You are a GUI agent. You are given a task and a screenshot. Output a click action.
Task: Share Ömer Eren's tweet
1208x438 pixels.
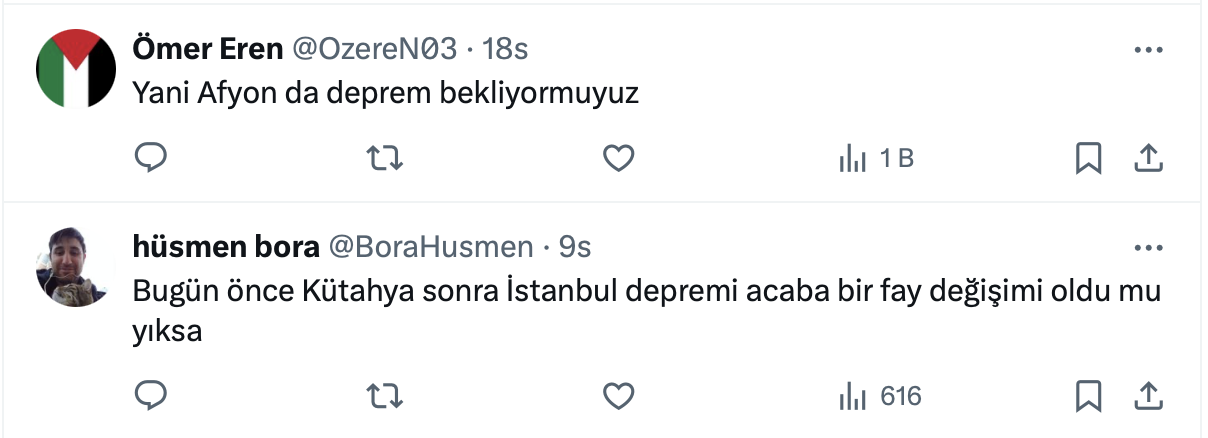click(x=1149, y=158)
